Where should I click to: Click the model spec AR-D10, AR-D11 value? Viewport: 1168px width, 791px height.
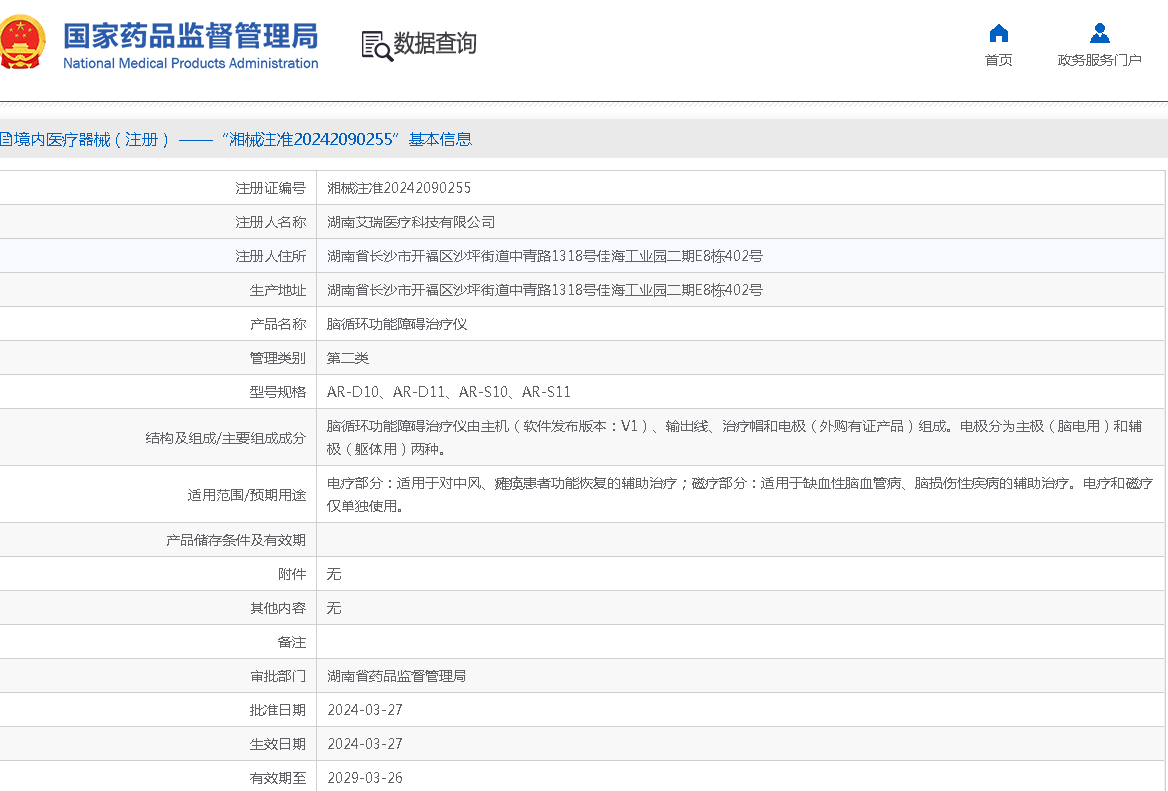click(x=449, y=392)
